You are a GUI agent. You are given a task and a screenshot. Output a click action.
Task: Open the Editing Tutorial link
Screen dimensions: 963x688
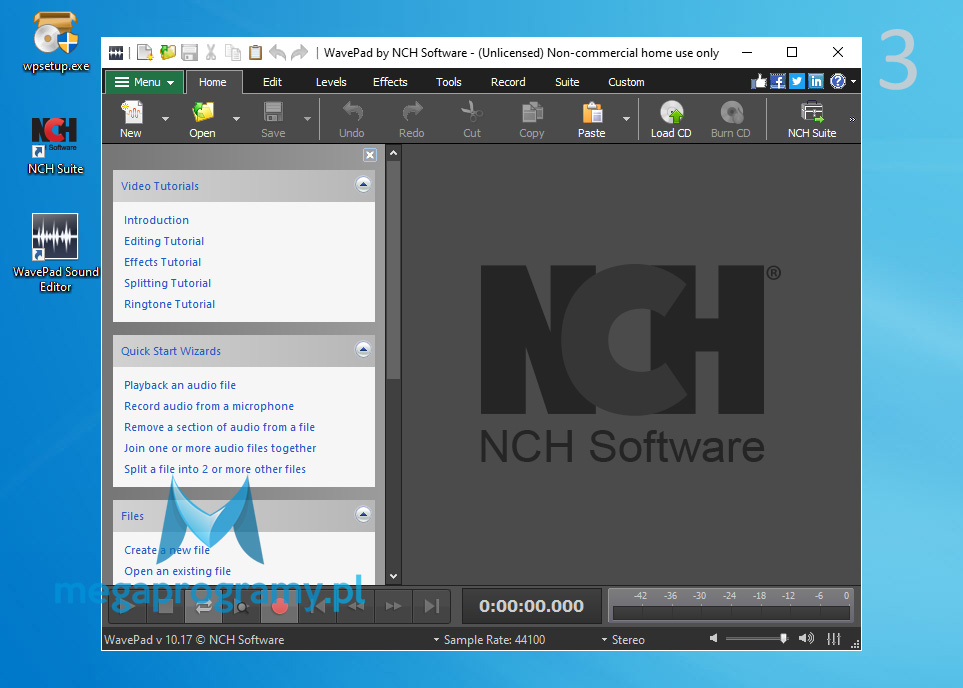[164, 241]
